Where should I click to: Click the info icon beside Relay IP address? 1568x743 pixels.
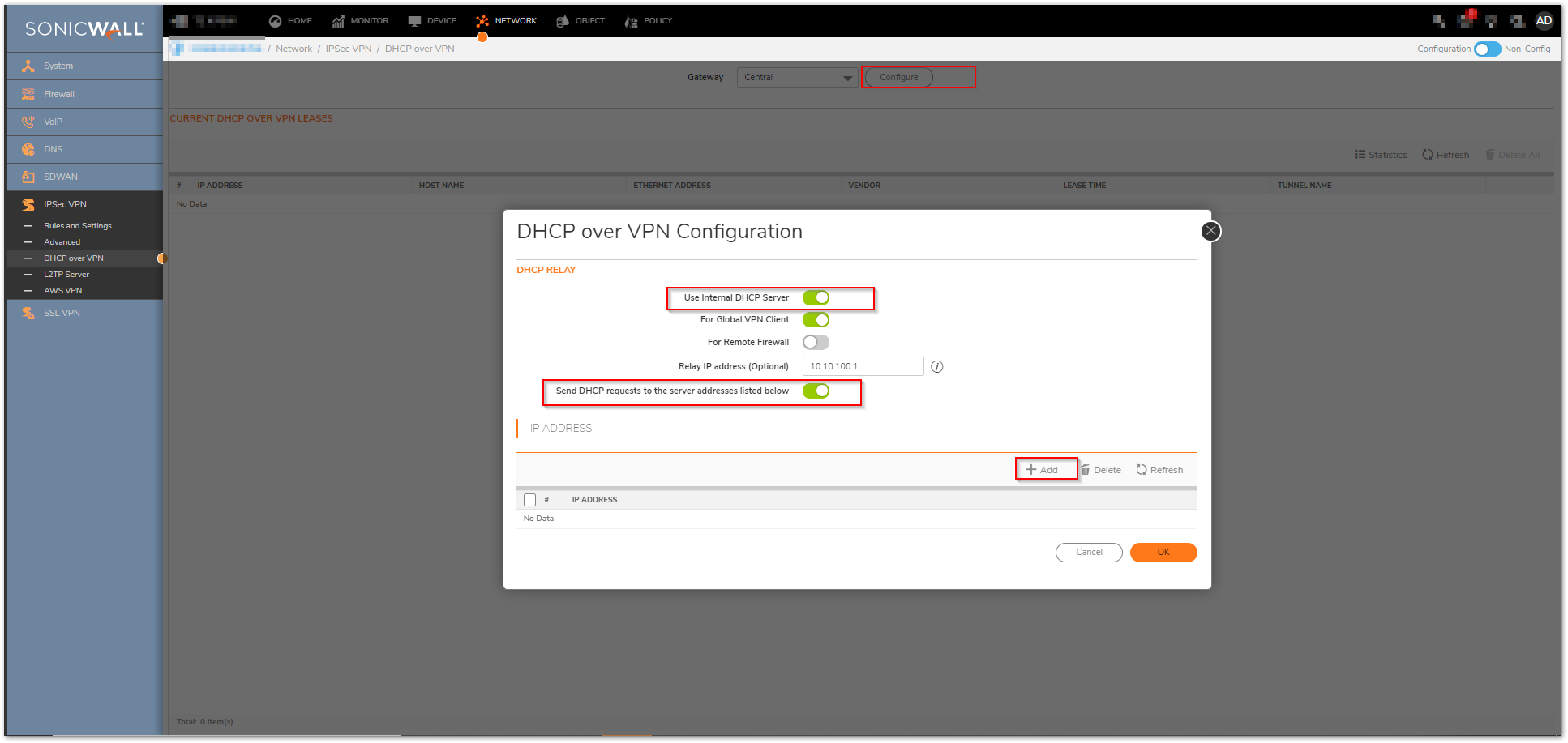[936, 367]
